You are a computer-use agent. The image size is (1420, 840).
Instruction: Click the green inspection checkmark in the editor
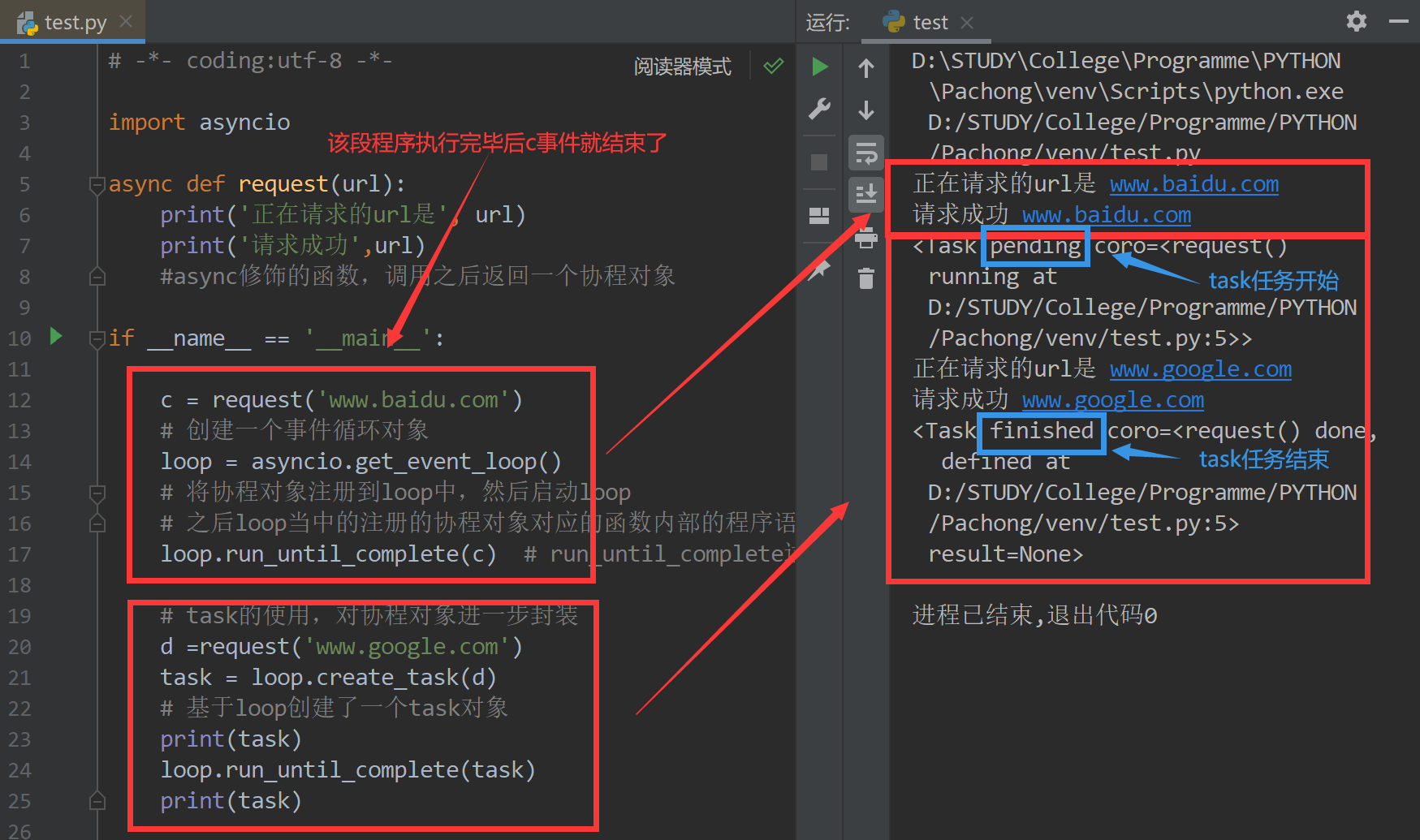(x=774, y=66)
